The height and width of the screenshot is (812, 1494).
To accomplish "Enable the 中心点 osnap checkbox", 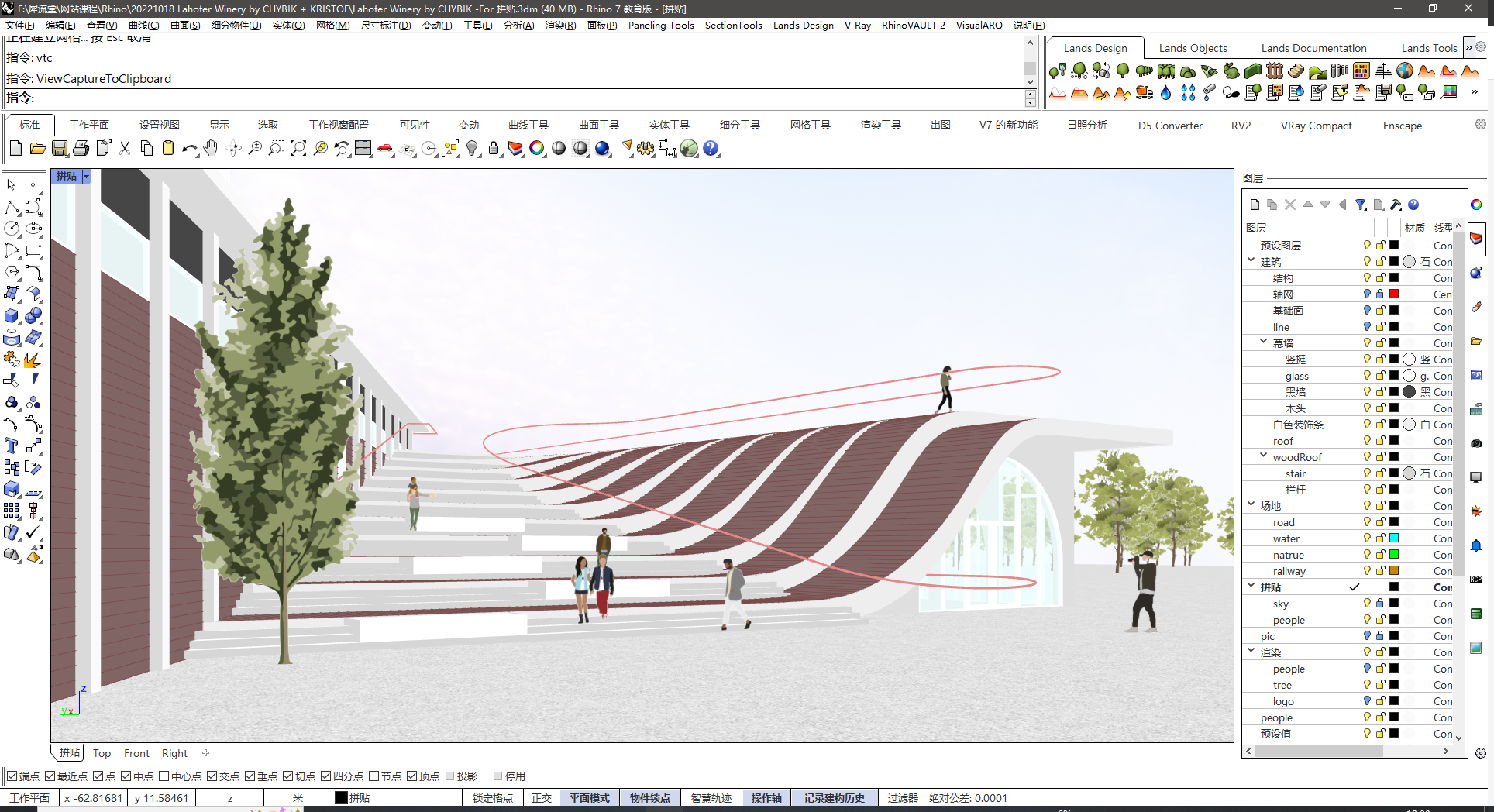I will pos(164,776).
